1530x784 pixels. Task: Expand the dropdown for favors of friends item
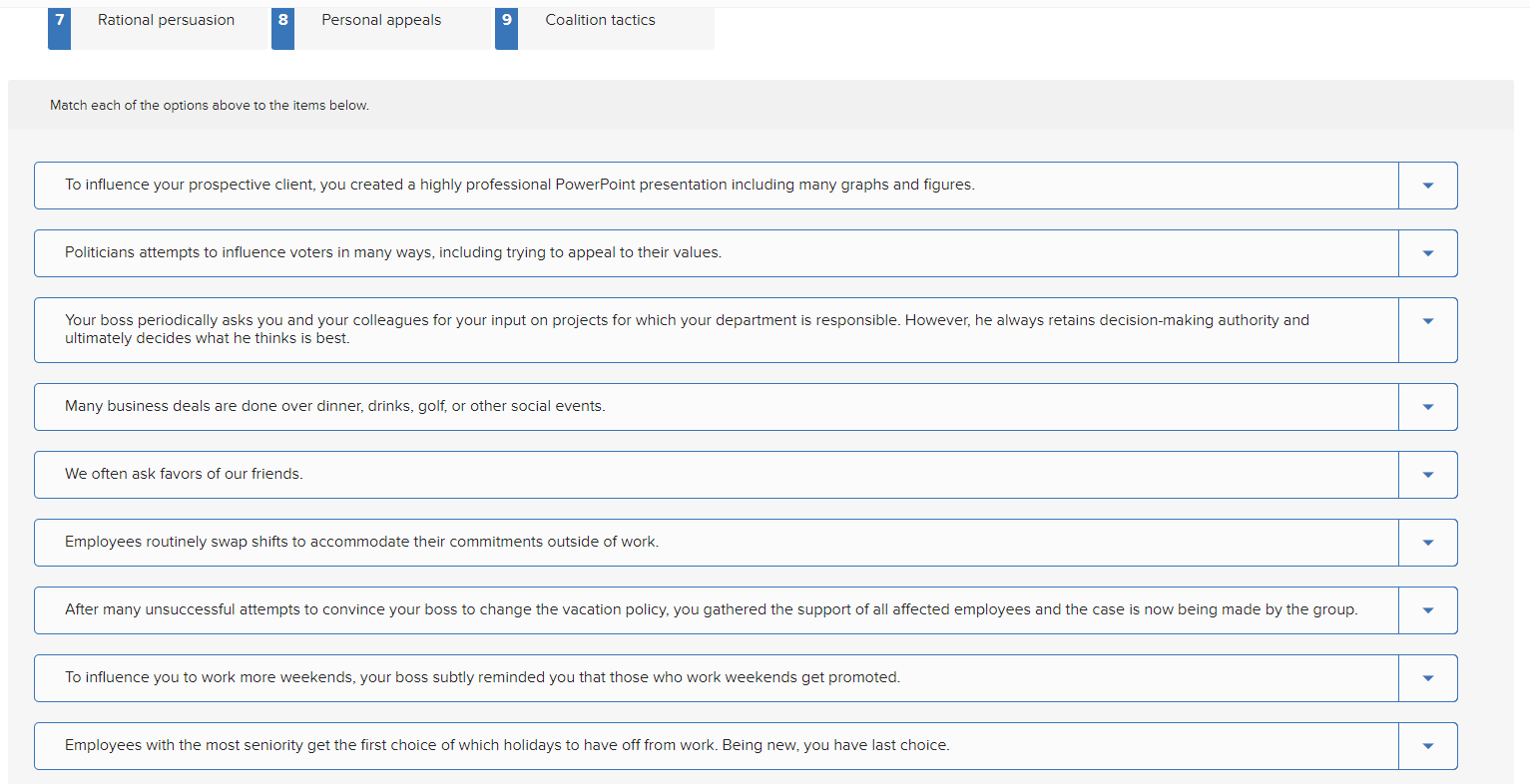(x=1427, y=474)
